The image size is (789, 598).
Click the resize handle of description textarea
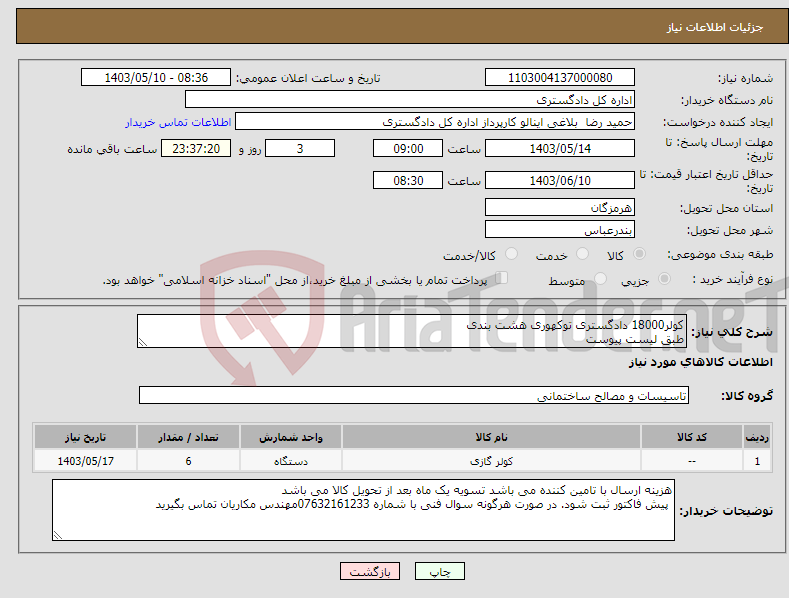142,343
